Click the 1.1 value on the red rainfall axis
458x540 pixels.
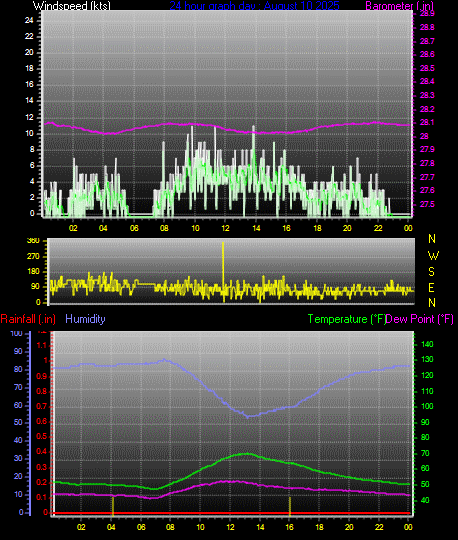click(42, 345)
